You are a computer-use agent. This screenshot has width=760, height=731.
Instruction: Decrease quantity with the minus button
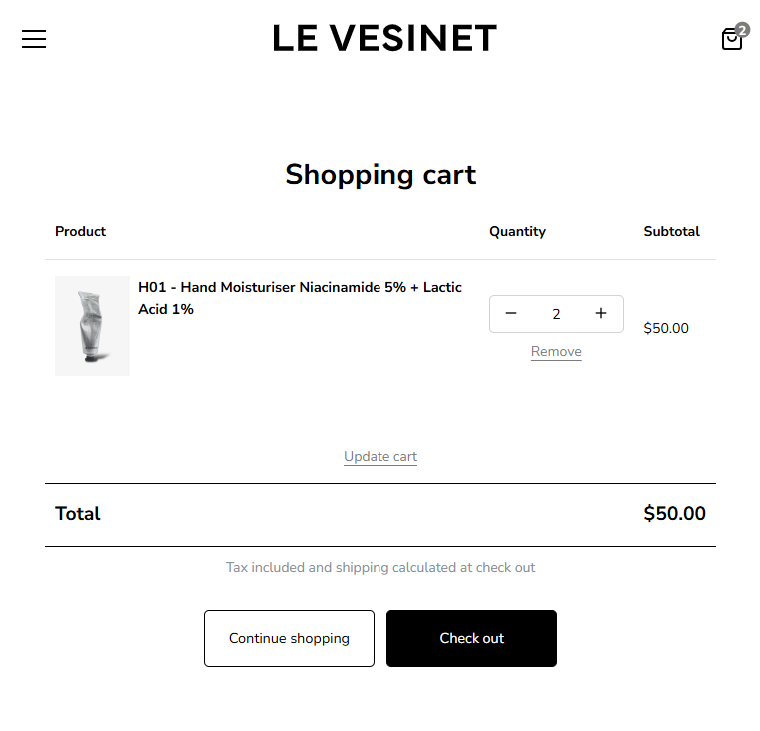[511, 314]
